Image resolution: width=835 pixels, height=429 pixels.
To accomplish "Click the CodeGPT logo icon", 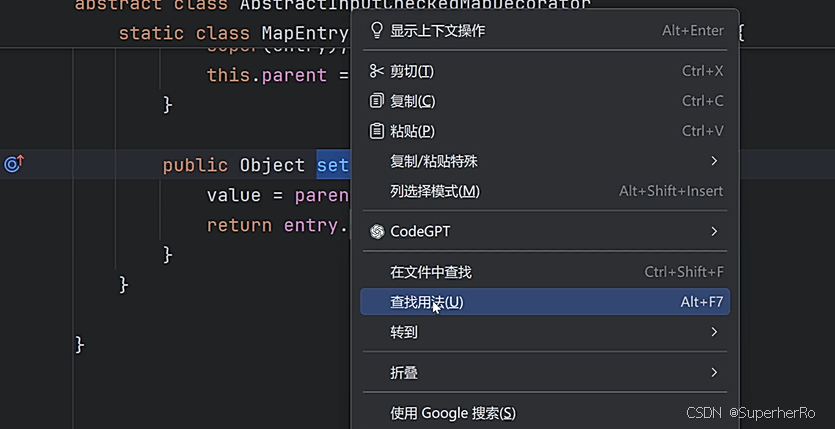I will coord(377,232).
